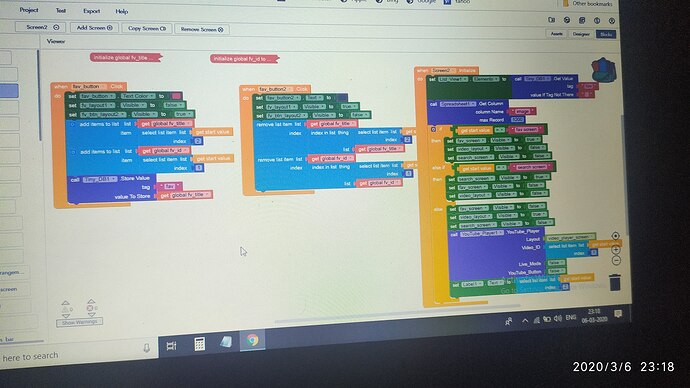
Task: Toggle the second 'add items to list' mutator icon
Action: pos(73,152)
